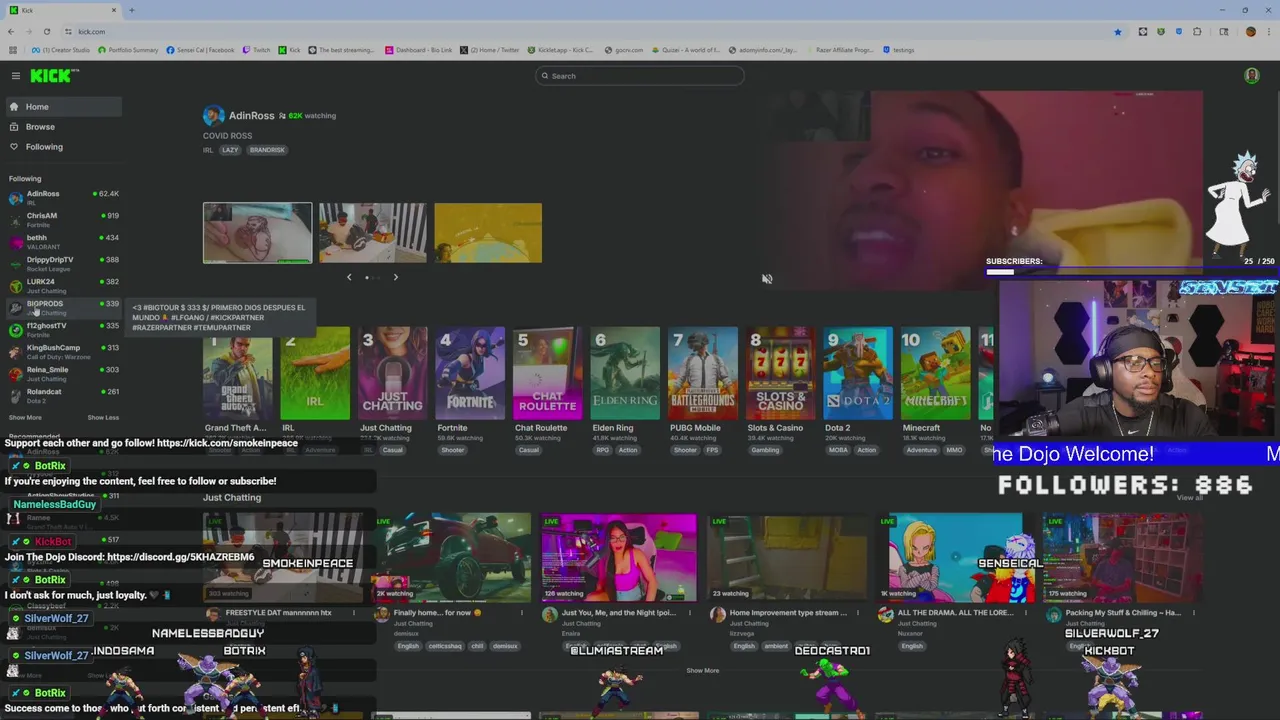Open 'ALL THE DRAMA. ALL THE LORE' stream

pyautogui.click(x=956, y=558)
